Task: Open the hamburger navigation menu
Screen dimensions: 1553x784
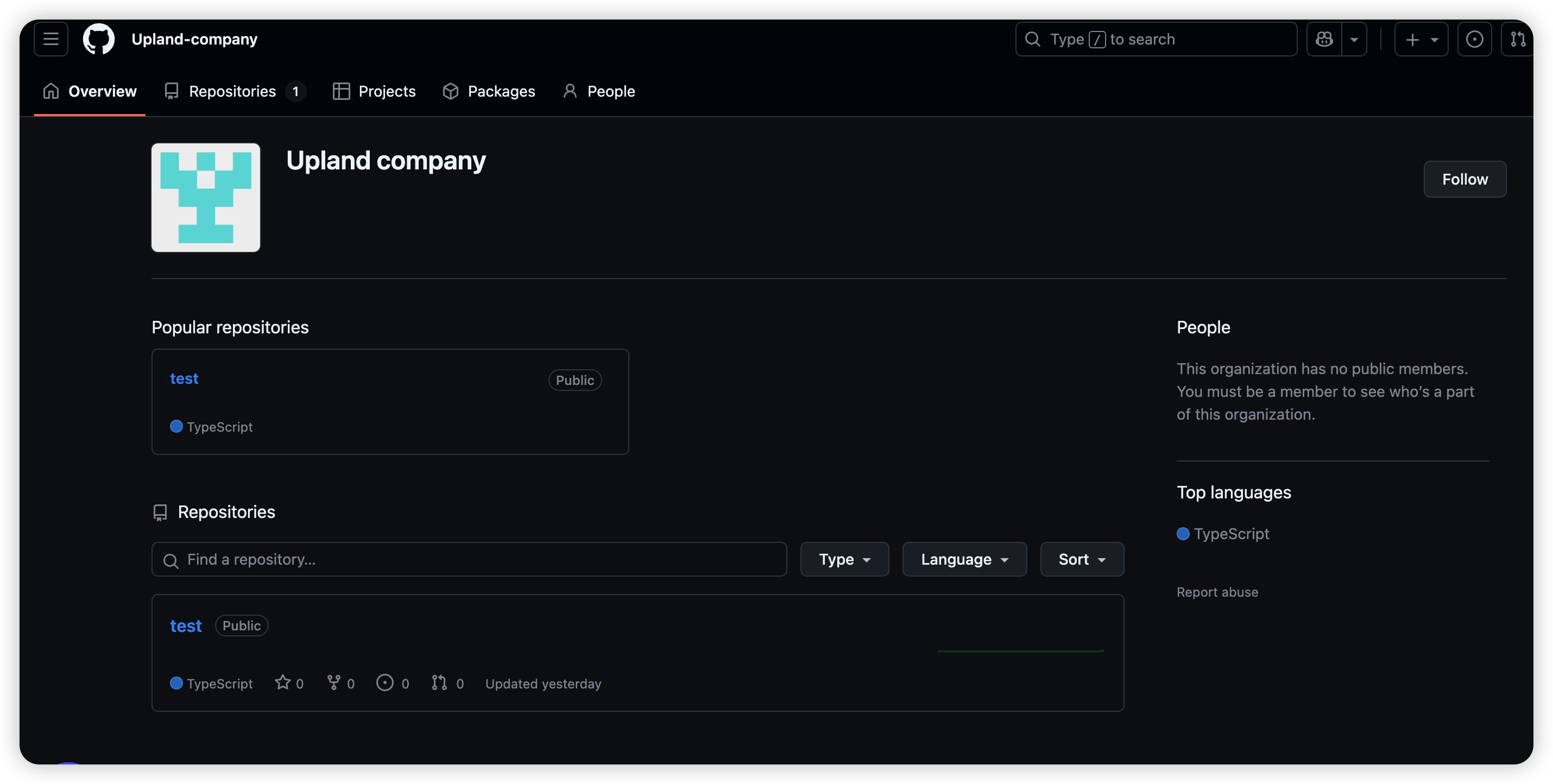Action: coord(51,39)
